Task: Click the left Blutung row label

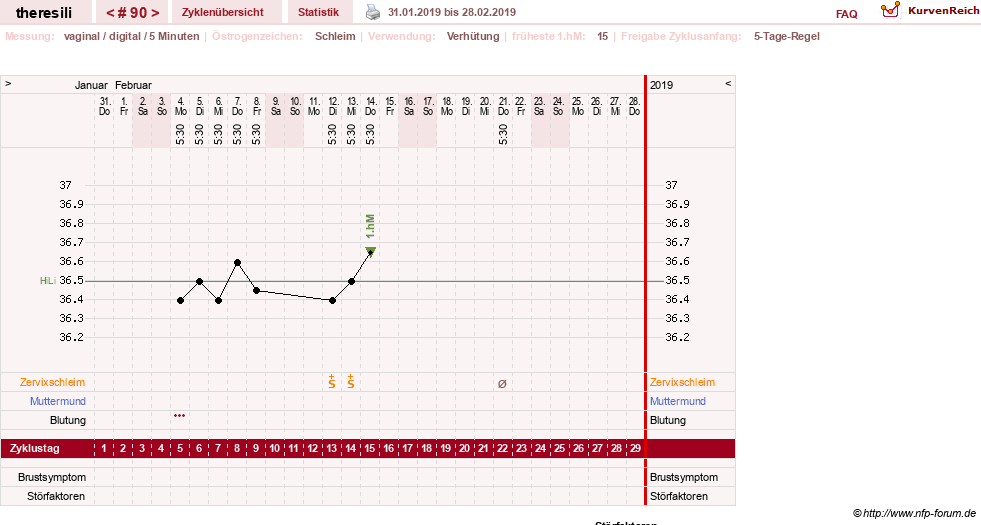Action: click(68, 421)
